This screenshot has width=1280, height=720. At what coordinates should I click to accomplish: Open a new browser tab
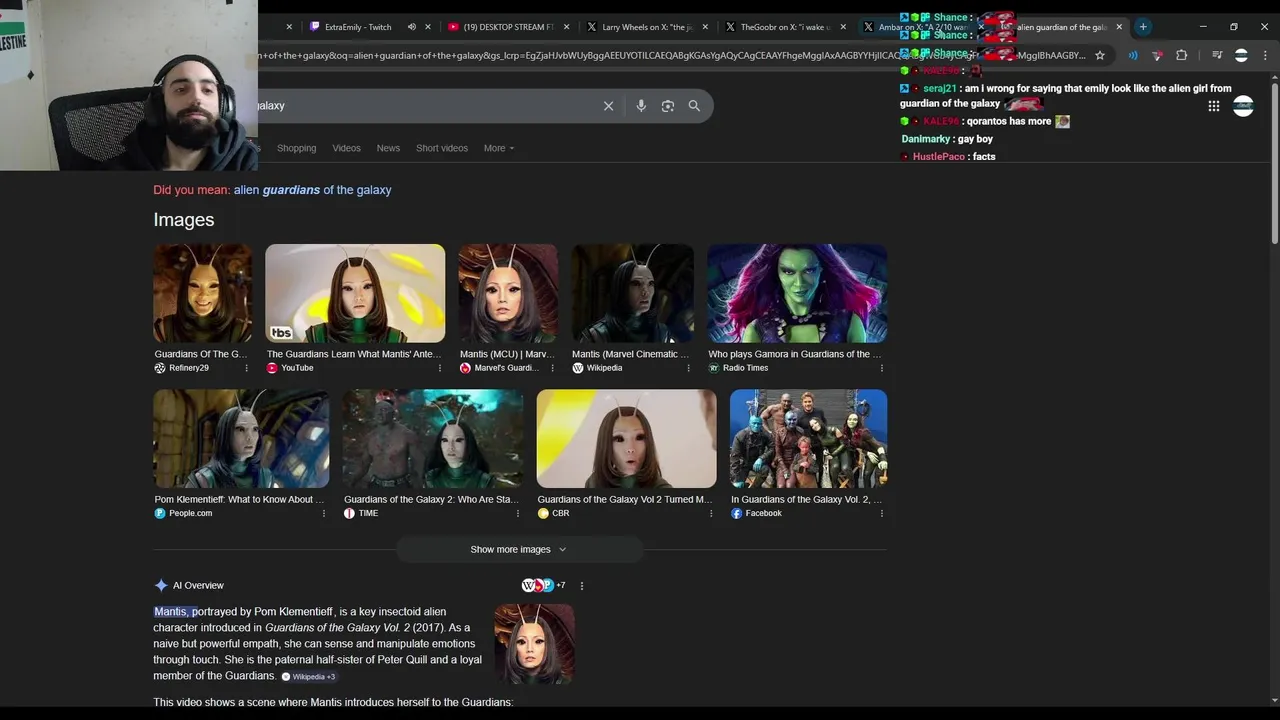tap(1143, 27)
